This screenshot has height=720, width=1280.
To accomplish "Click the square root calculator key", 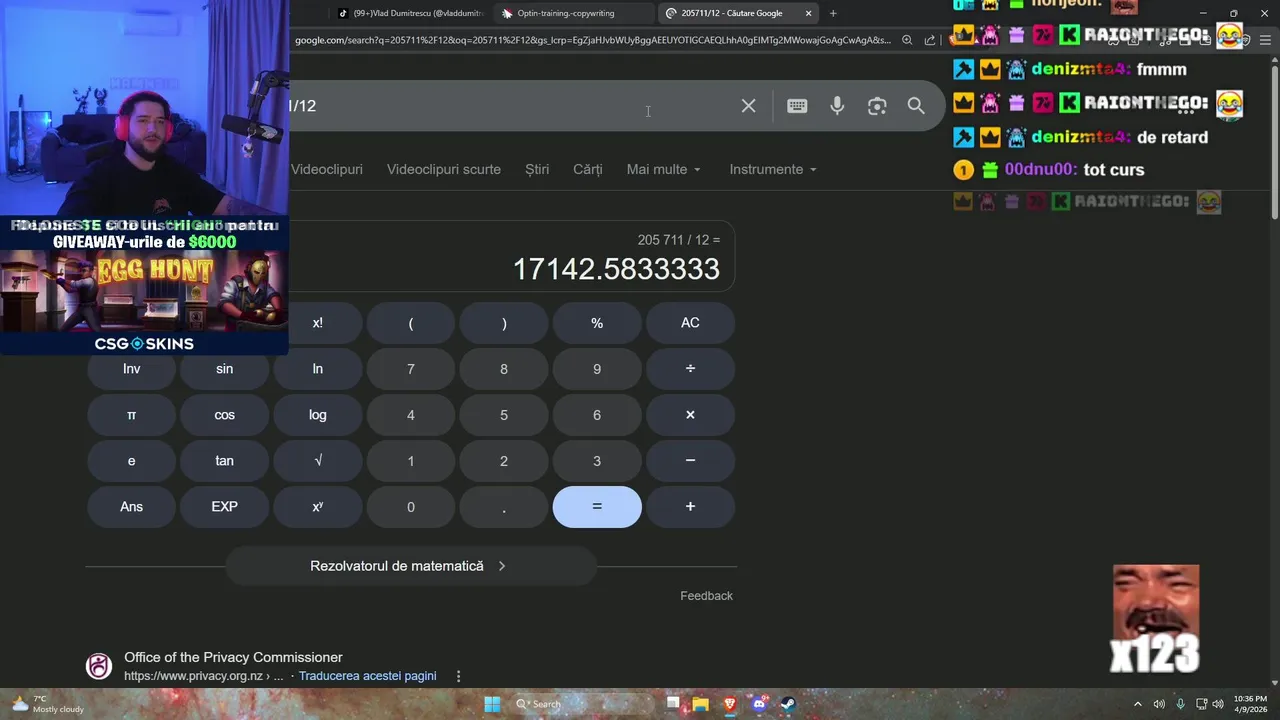I will click(317, 461).
